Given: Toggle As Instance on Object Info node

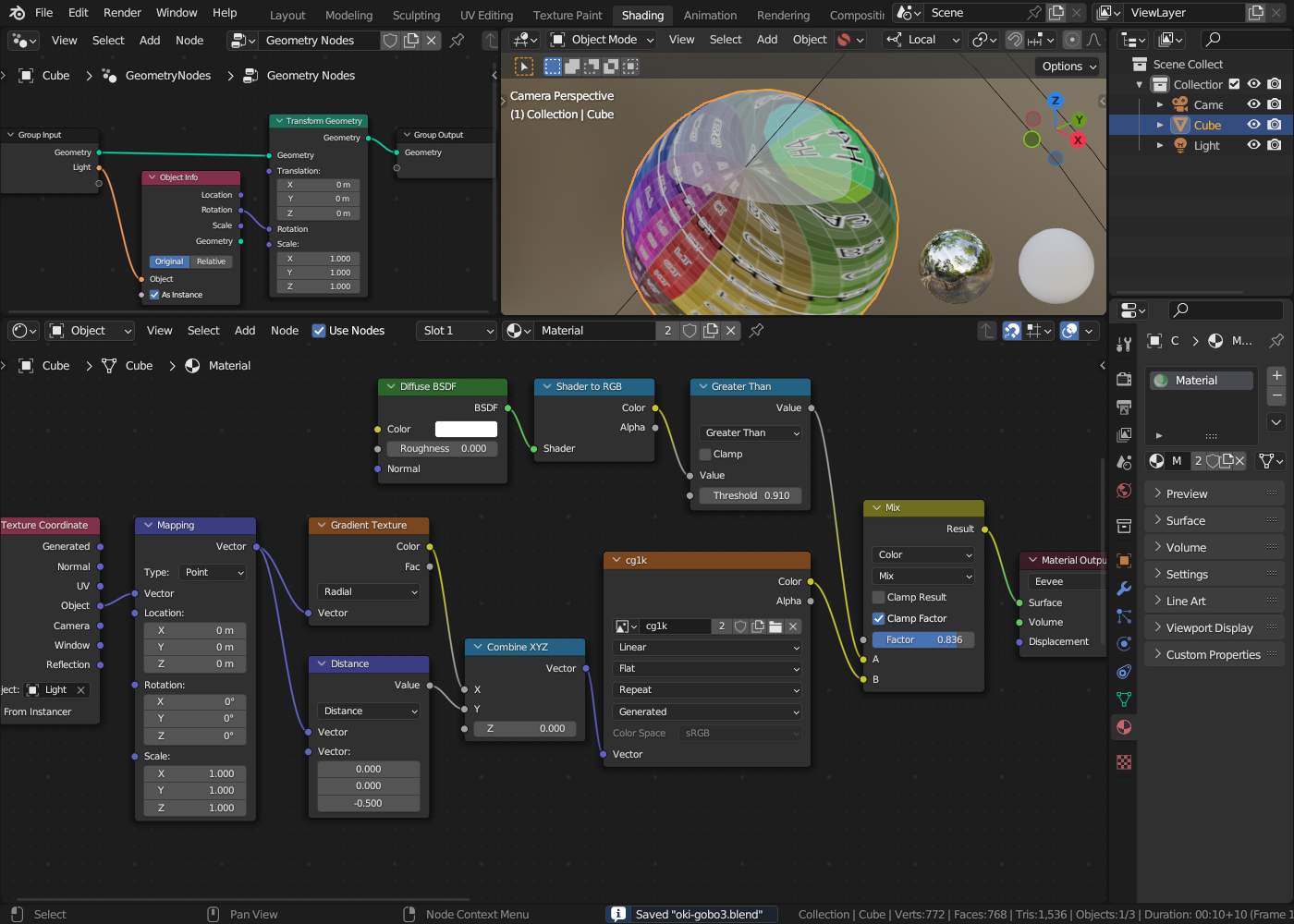Looking at the screenshot, I should point(154,295).
